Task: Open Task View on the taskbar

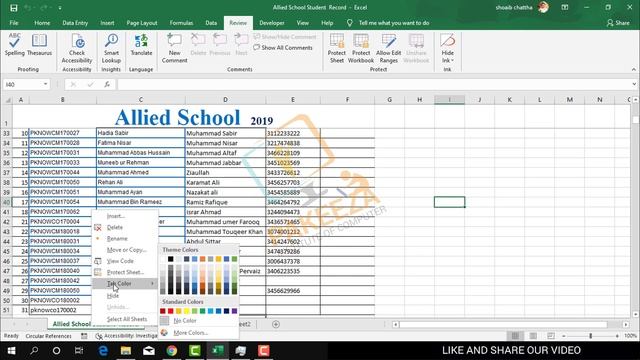Action: (79, 351)
